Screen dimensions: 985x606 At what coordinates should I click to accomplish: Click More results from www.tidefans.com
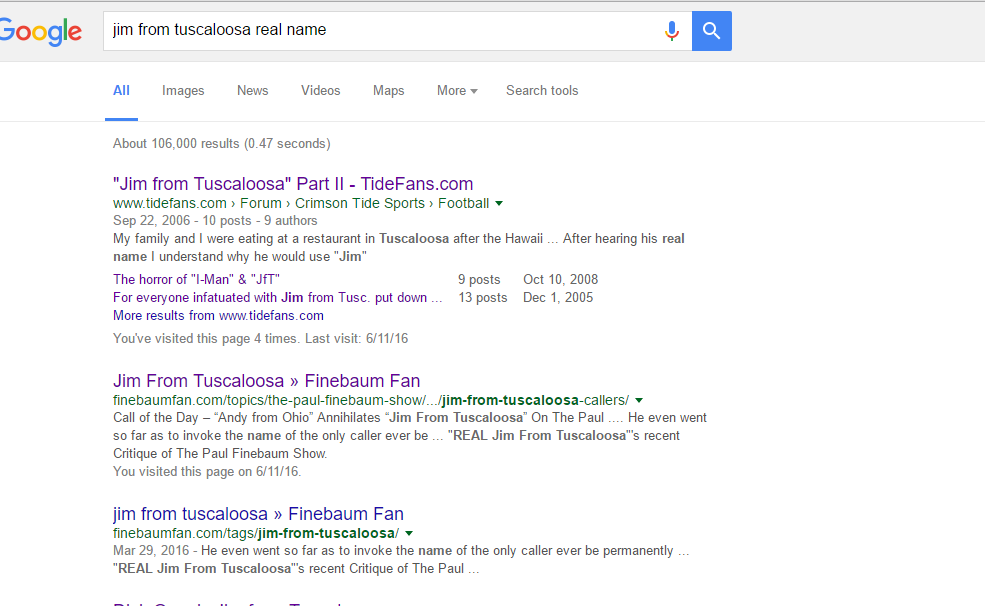tap(218, 316)
